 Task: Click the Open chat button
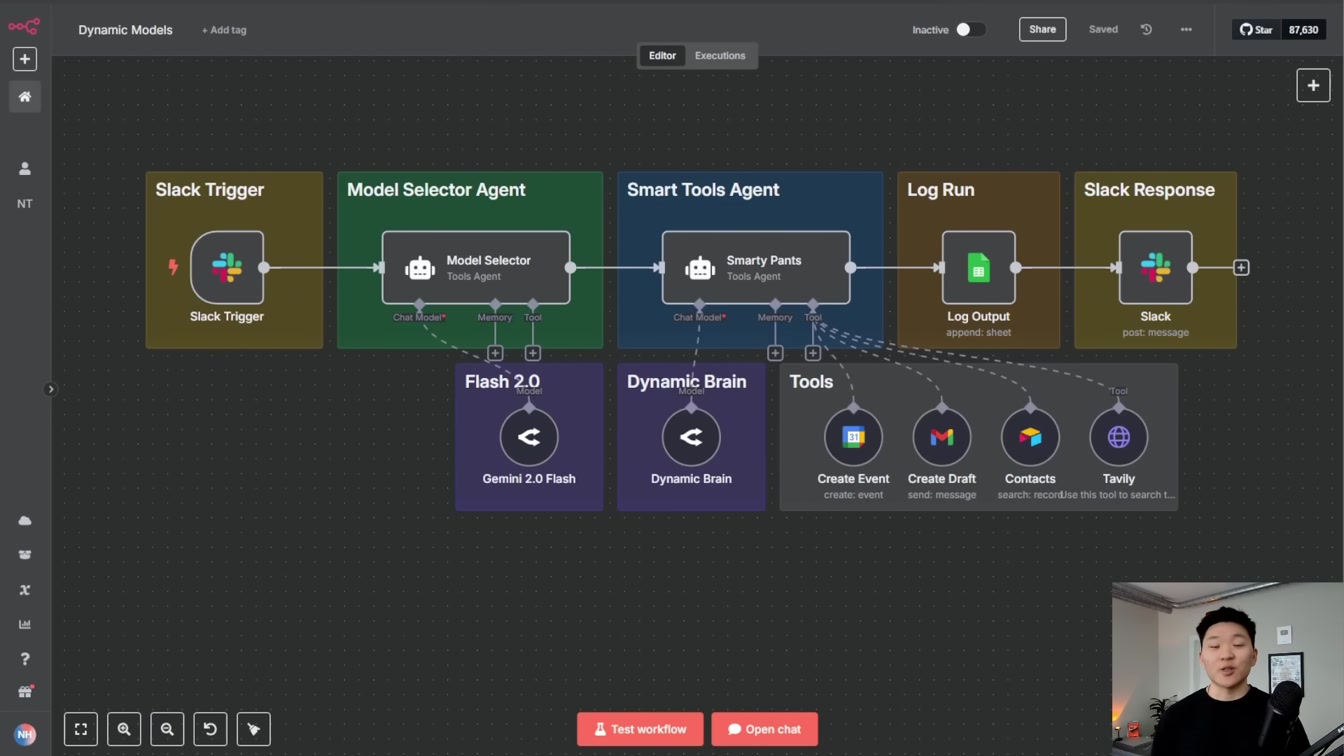pos(765,729)
